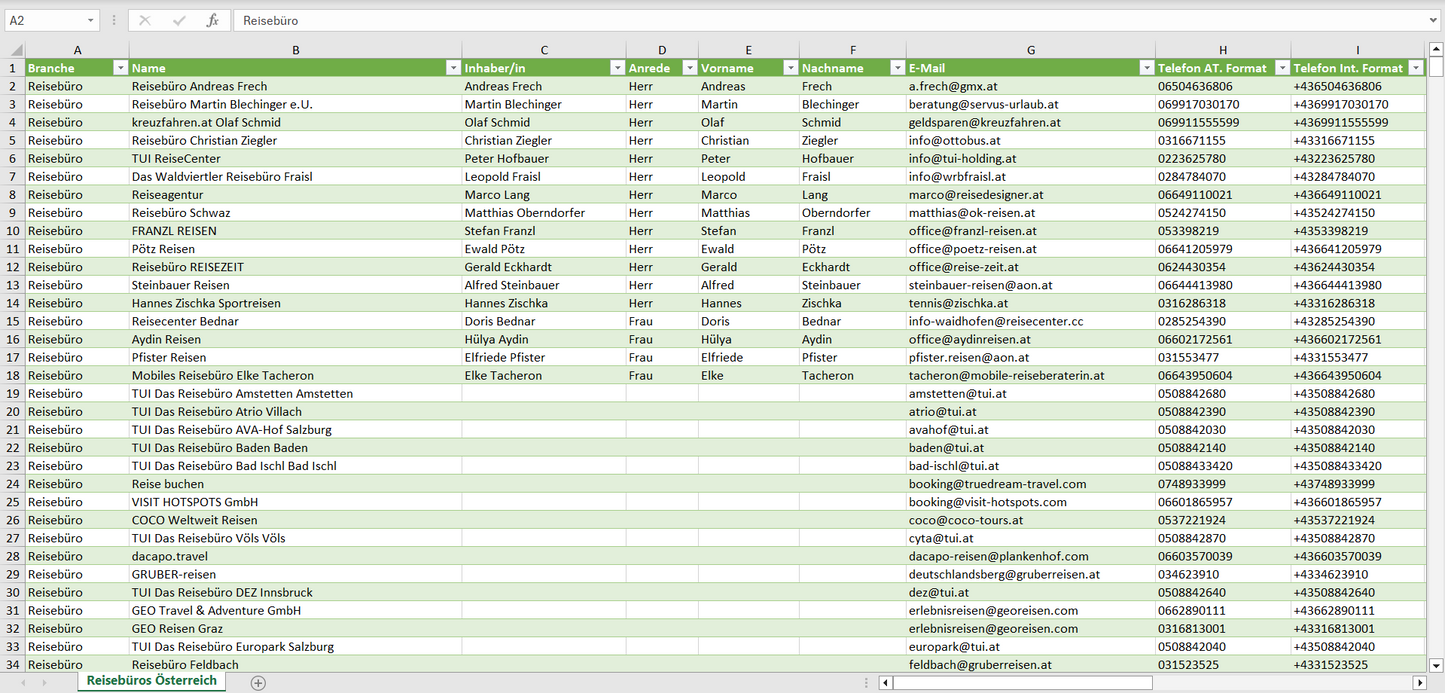
Task: Expand the Name Box dropdown arrow
Action: (x=91, y=20)
